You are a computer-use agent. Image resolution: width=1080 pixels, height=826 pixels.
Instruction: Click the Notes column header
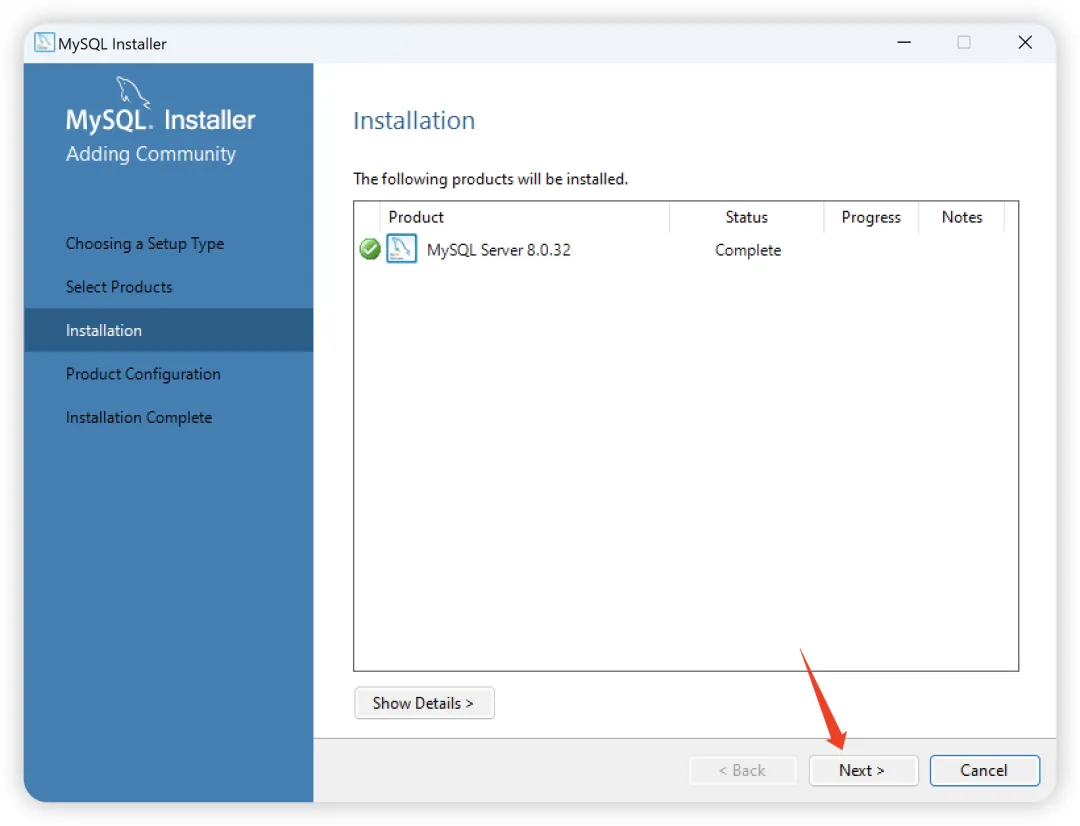(962, 217)
